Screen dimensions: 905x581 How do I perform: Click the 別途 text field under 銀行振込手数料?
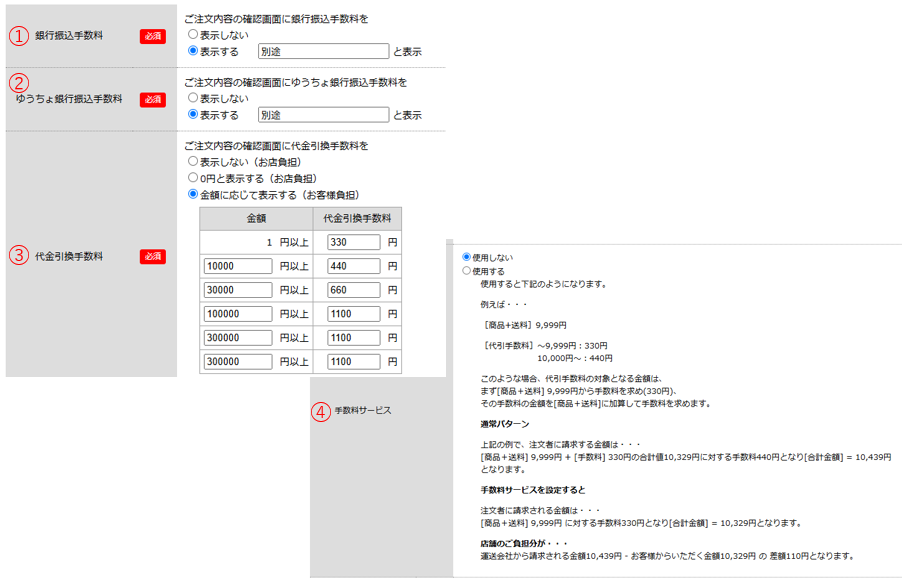pos(322,52)
